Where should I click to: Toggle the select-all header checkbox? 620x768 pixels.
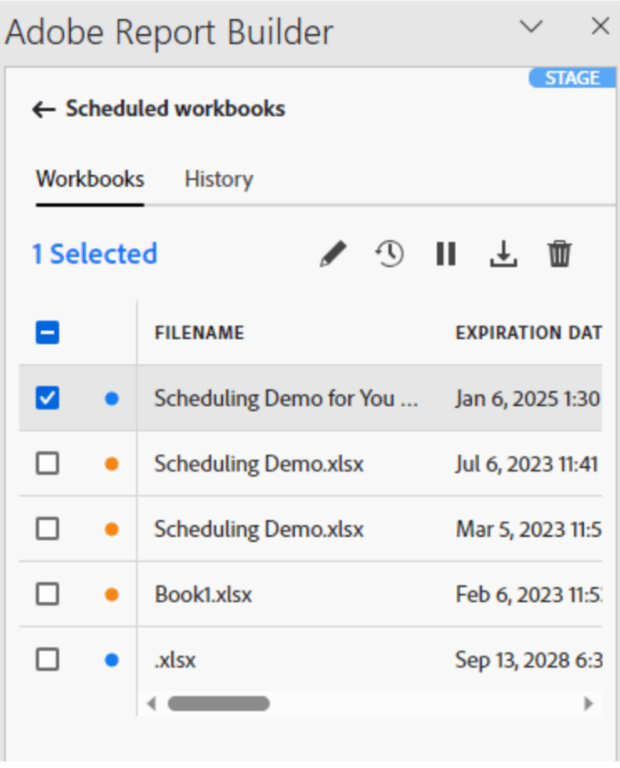click(48, 333)
